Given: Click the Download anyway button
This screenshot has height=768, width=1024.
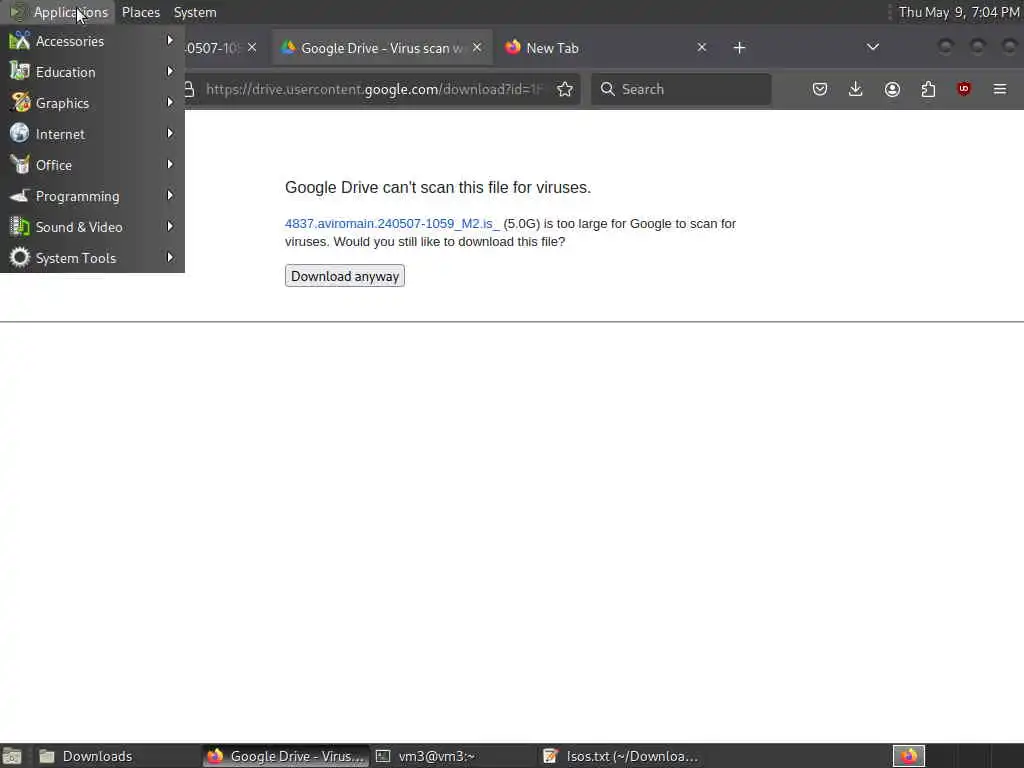Looking at the screenshot, I should (x=345, y=276).
